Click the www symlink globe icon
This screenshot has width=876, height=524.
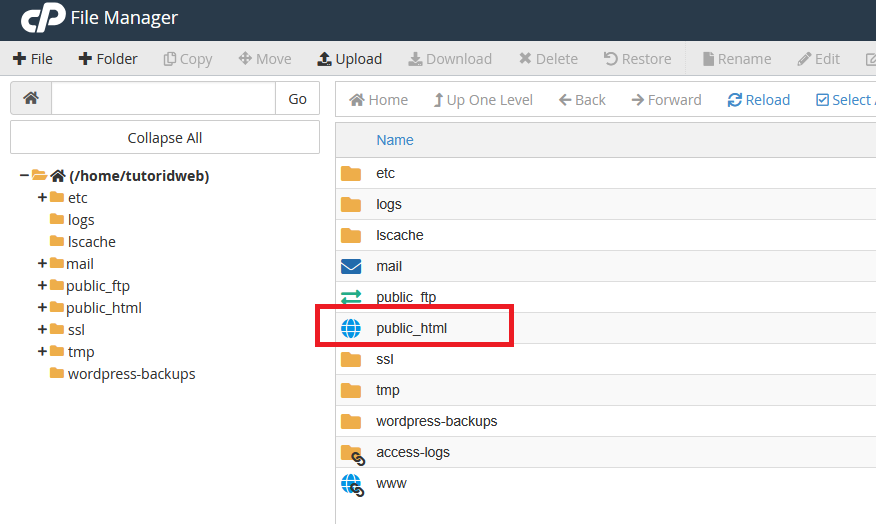(353, 485)
